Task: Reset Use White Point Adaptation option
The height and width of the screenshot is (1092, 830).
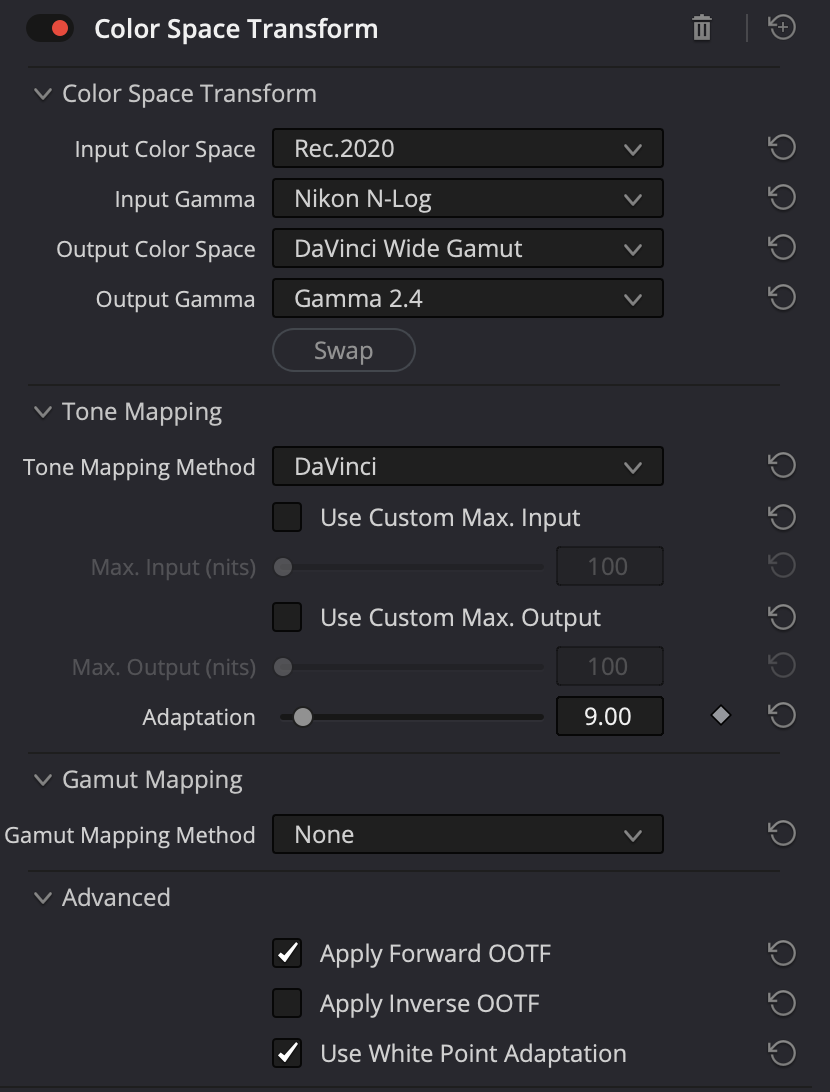Action: 782,1052
